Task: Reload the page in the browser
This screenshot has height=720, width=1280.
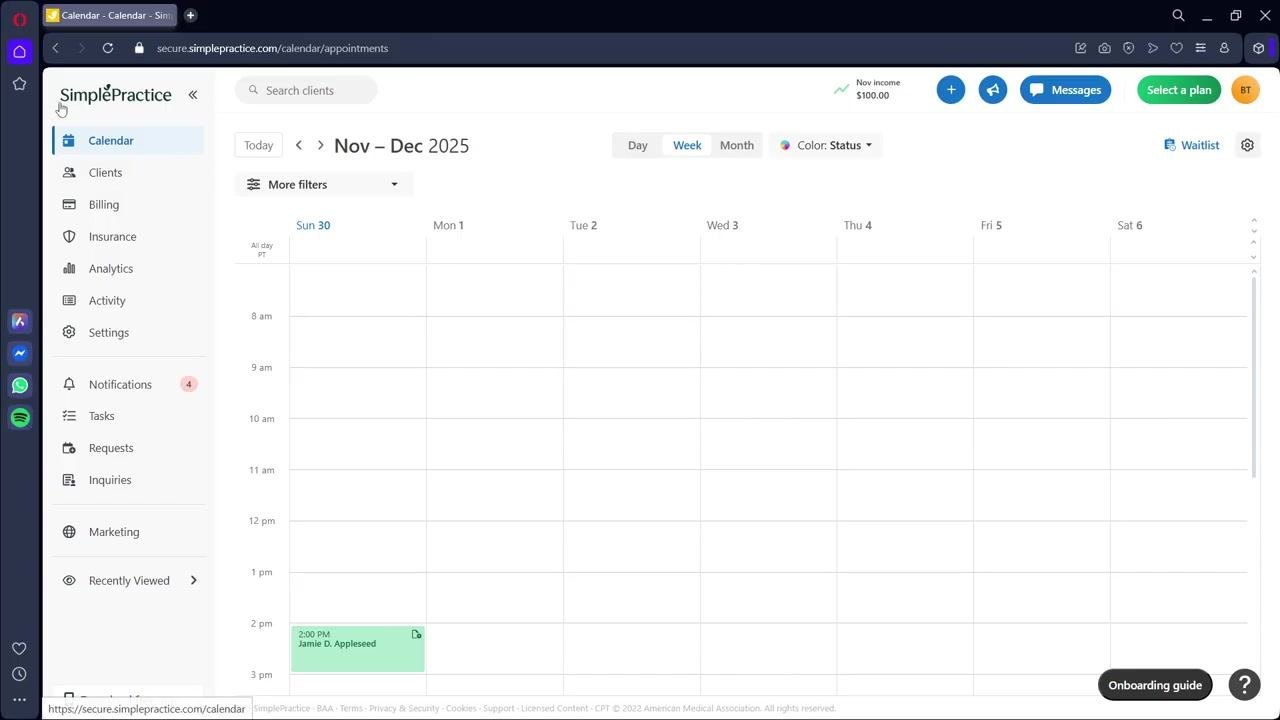Action: tap(108, 48)
